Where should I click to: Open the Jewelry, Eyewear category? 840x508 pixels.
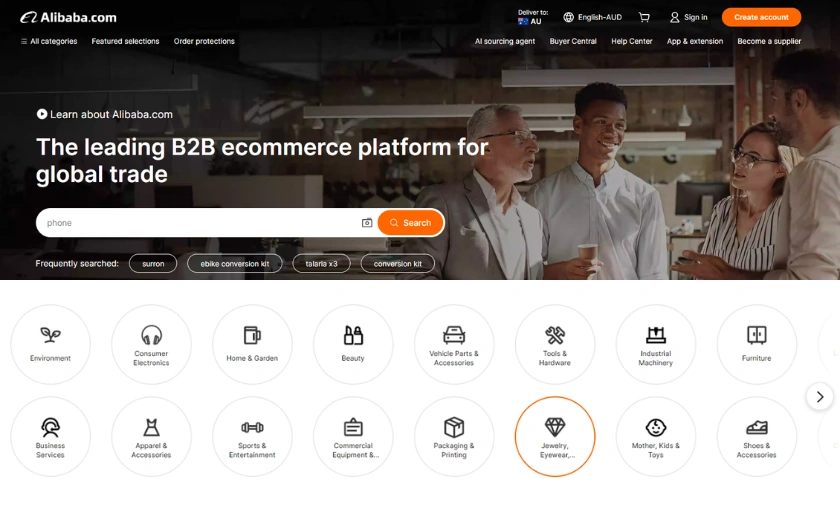click(x=555, y=436)
